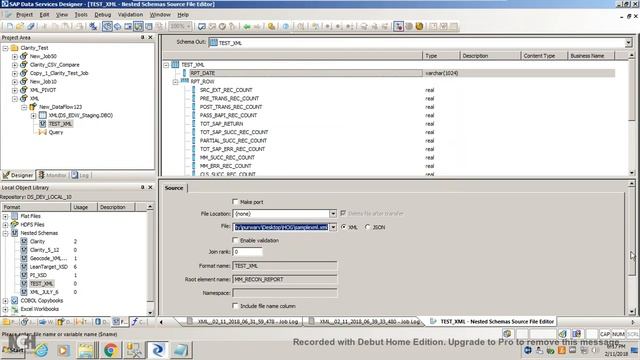This screenshot has height=360, width=640.
Task: Click the File path input field
Action: click(281, 227)
